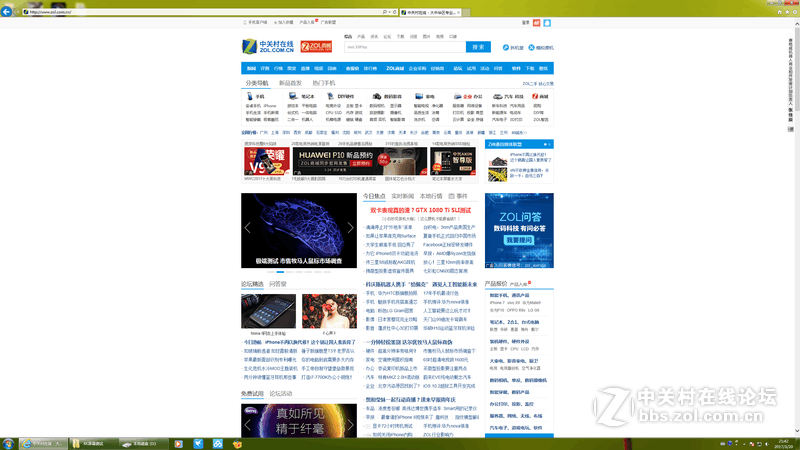
Task: Select the 分类导航 tab
Action: [257, 83]
